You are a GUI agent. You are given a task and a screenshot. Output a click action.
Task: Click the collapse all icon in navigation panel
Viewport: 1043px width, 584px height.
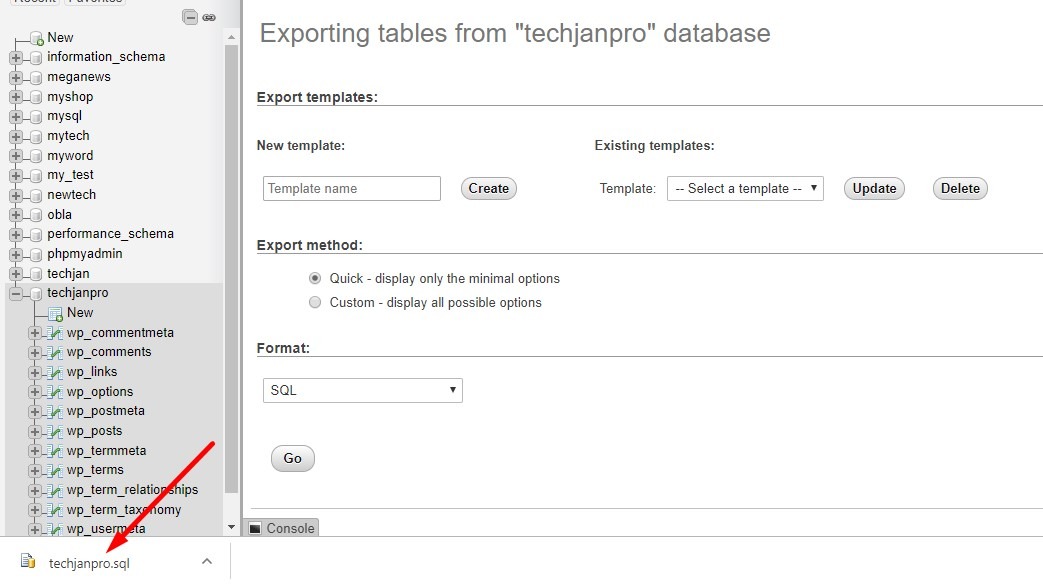(x=190, y=17)
